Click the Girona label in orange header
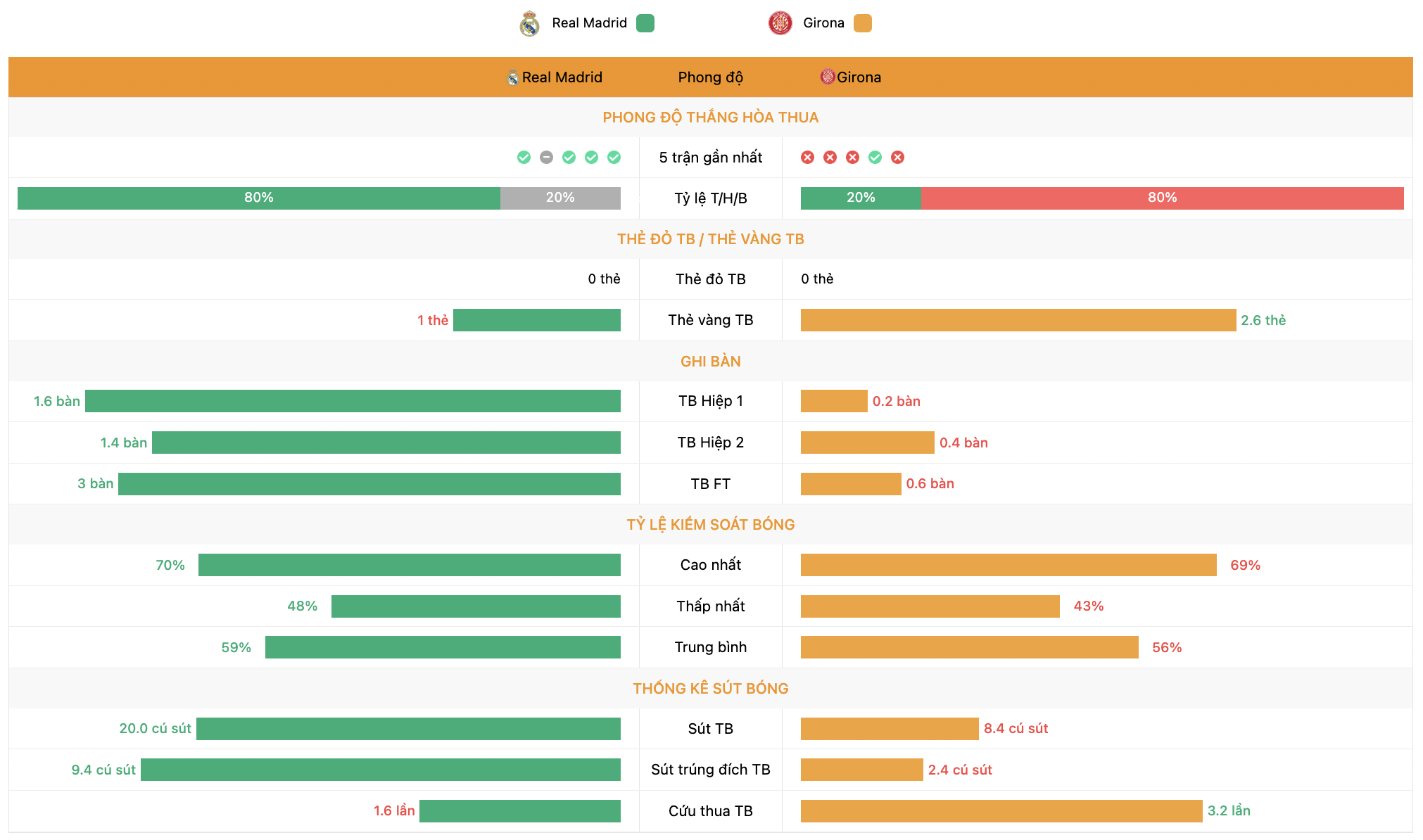Image resolution: width=1423 pixels, height=840 pixels. tap(859, 77)
